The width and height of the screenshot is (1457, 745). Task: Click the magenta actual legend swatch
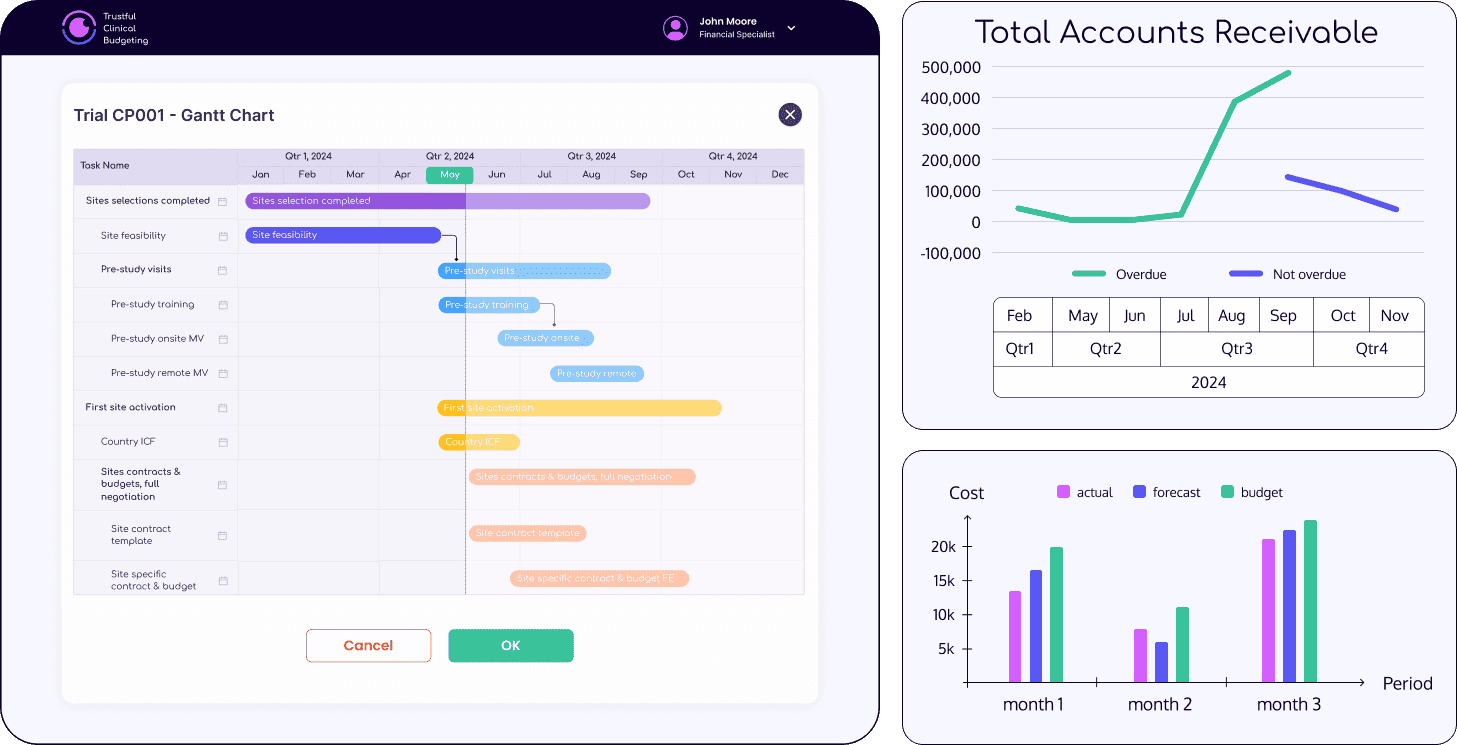1063,492
